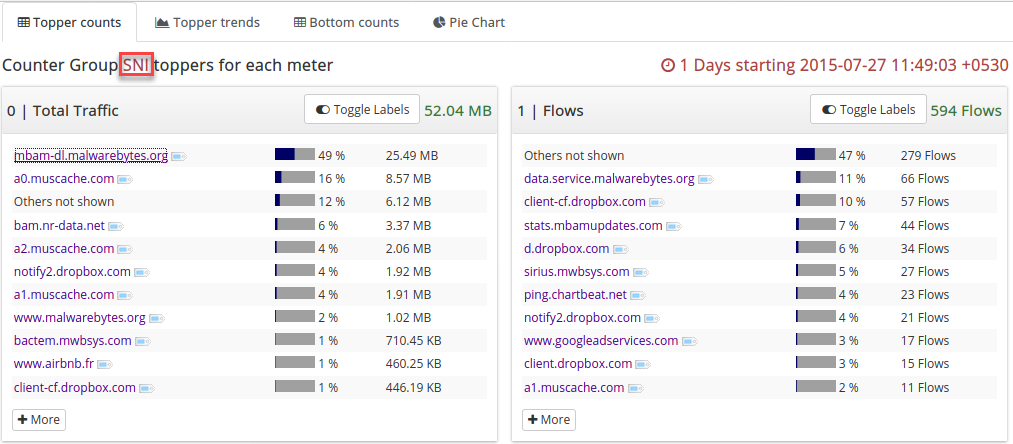Open the a2.muscache.com link
Viewport: 1013px width, 444px height.
(64, 249)
